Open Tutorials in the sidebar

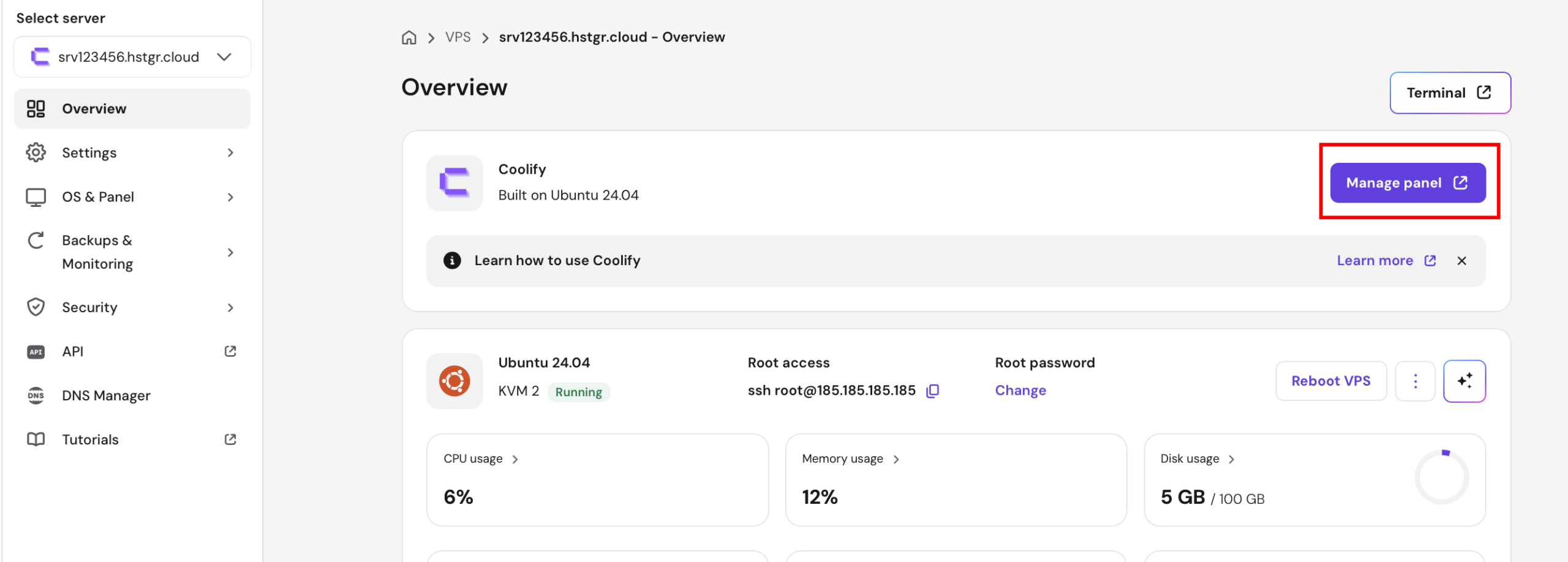point(132,440)
